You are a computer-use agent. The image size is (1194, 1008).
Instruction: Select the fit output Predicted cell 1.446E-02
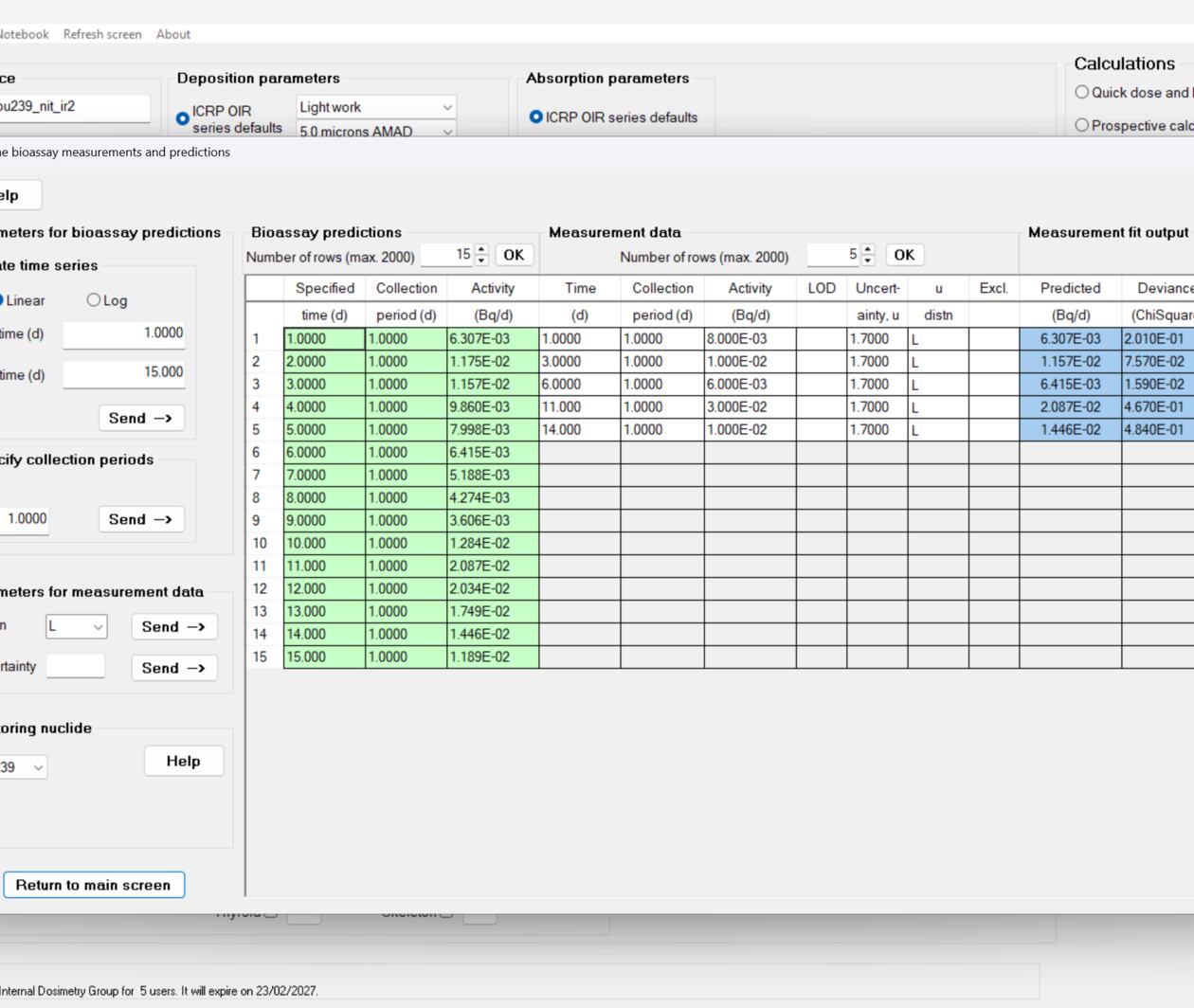(1070, 429)
